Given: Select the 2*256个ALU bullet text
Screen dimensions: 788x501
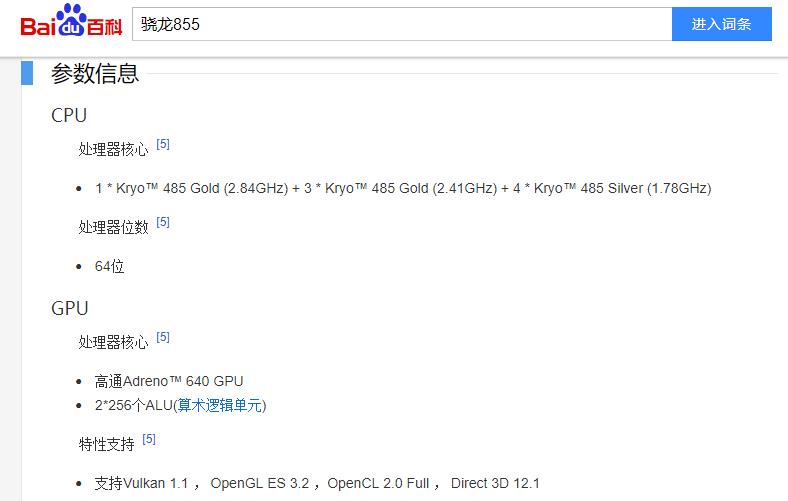Looking at the screenshot, I should pyautogui.click(x=180, y=406).
